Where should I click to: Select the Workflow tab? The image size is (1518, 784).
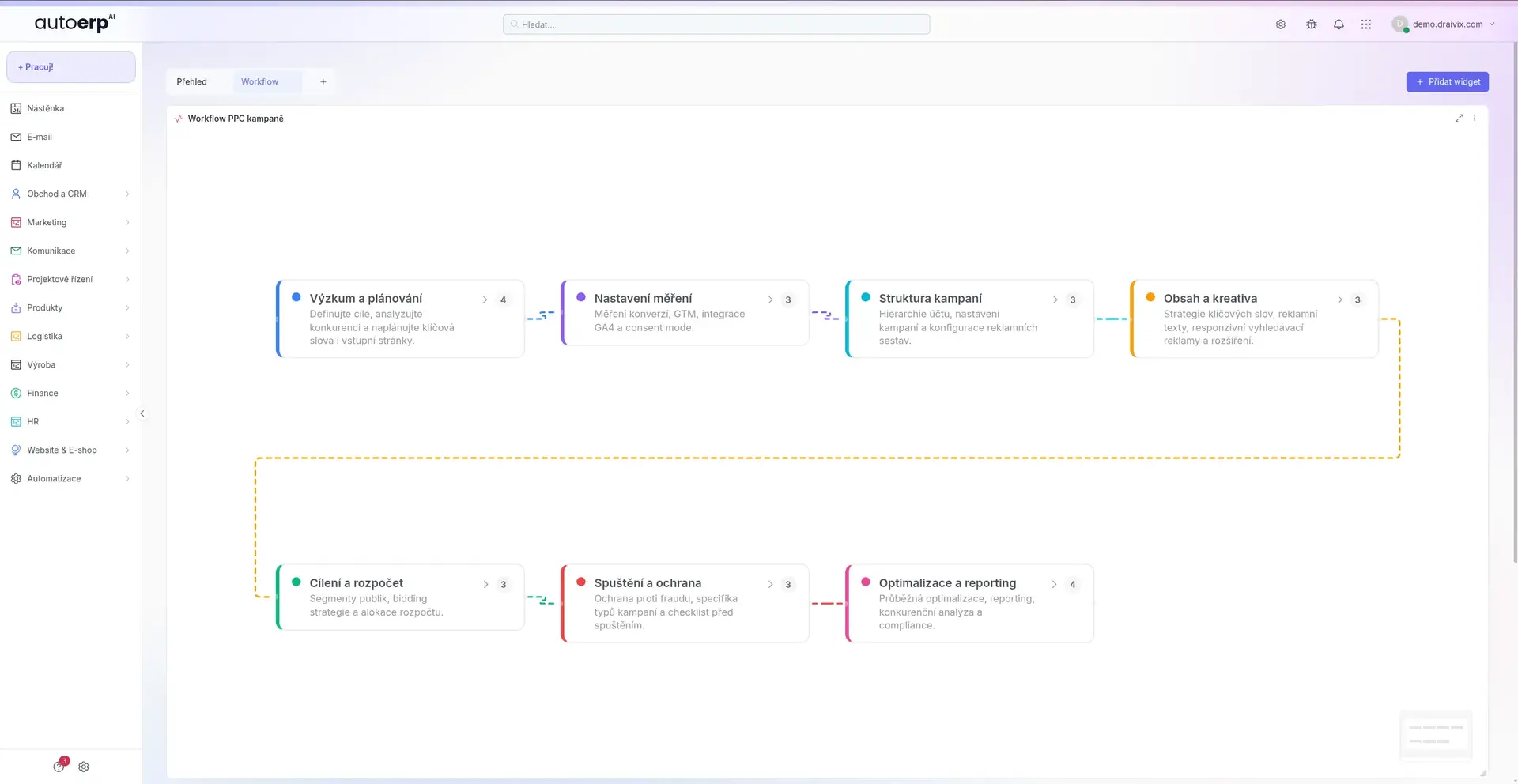pyautogui.click(x=259, y=81)
